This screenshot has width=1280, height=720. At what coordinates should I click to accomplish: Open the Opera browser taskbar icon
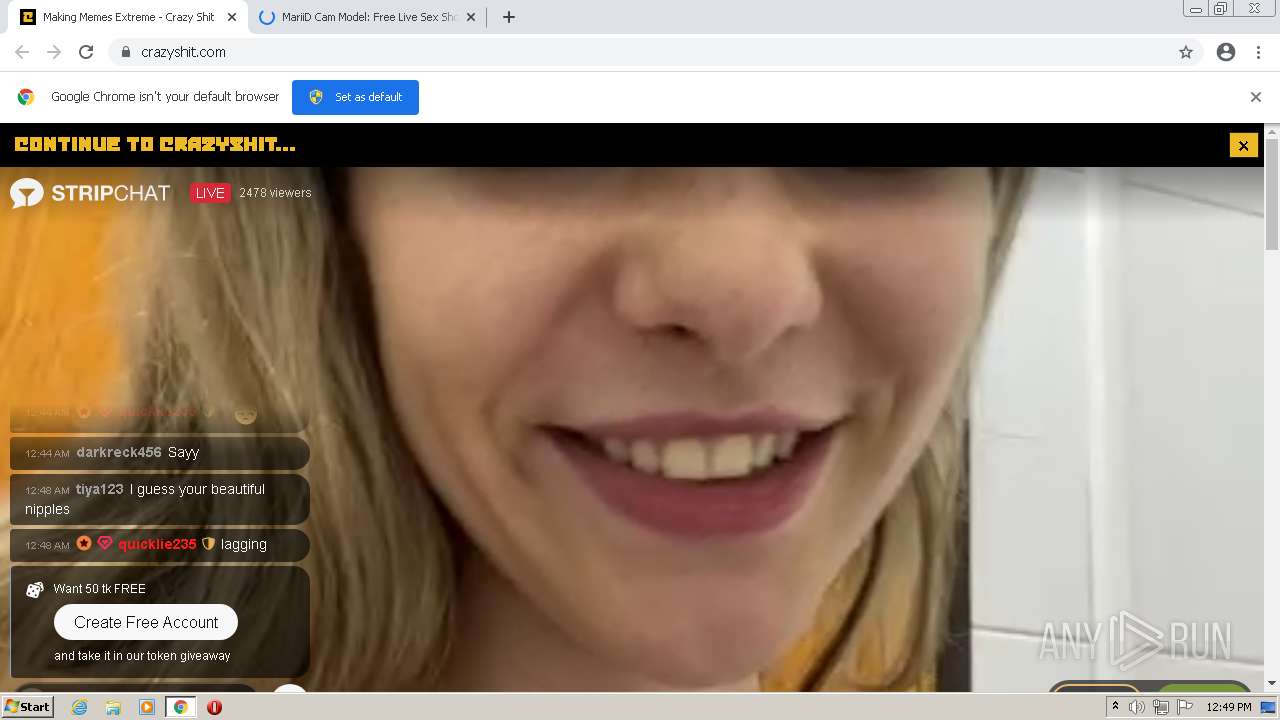click(x=214, y=707)
